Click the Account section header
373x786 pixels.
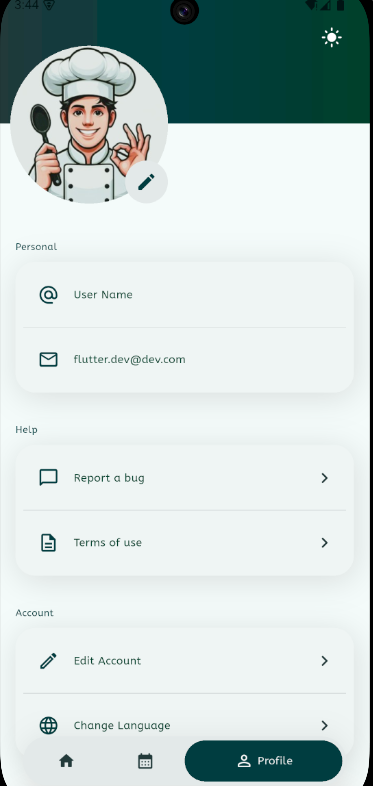point(34,613)
